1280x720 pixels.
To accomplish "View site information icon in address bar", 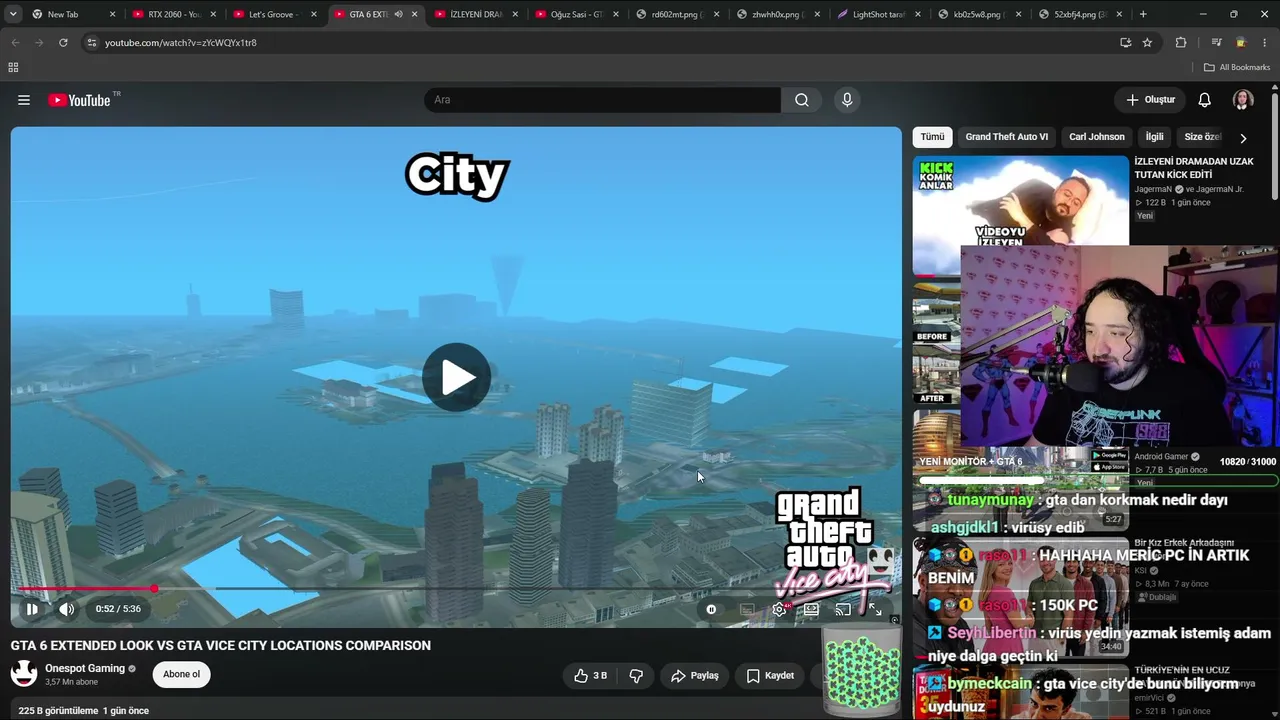I will coord(91,43).
